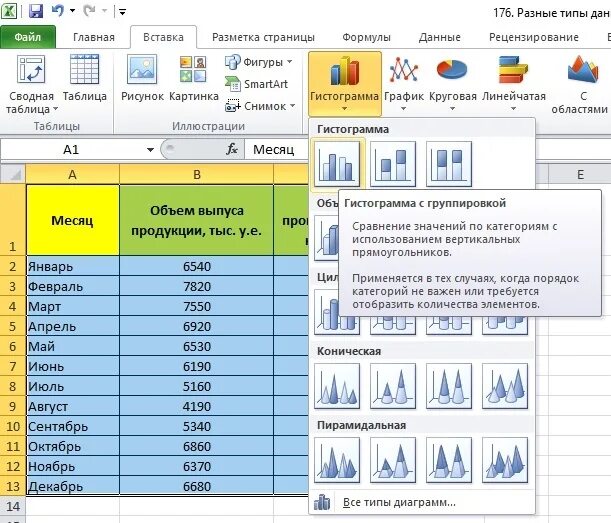Screen dimensions: 611x523
Task: Select 100% stacked cone chart thumbnail
Action: click(449, 386)
